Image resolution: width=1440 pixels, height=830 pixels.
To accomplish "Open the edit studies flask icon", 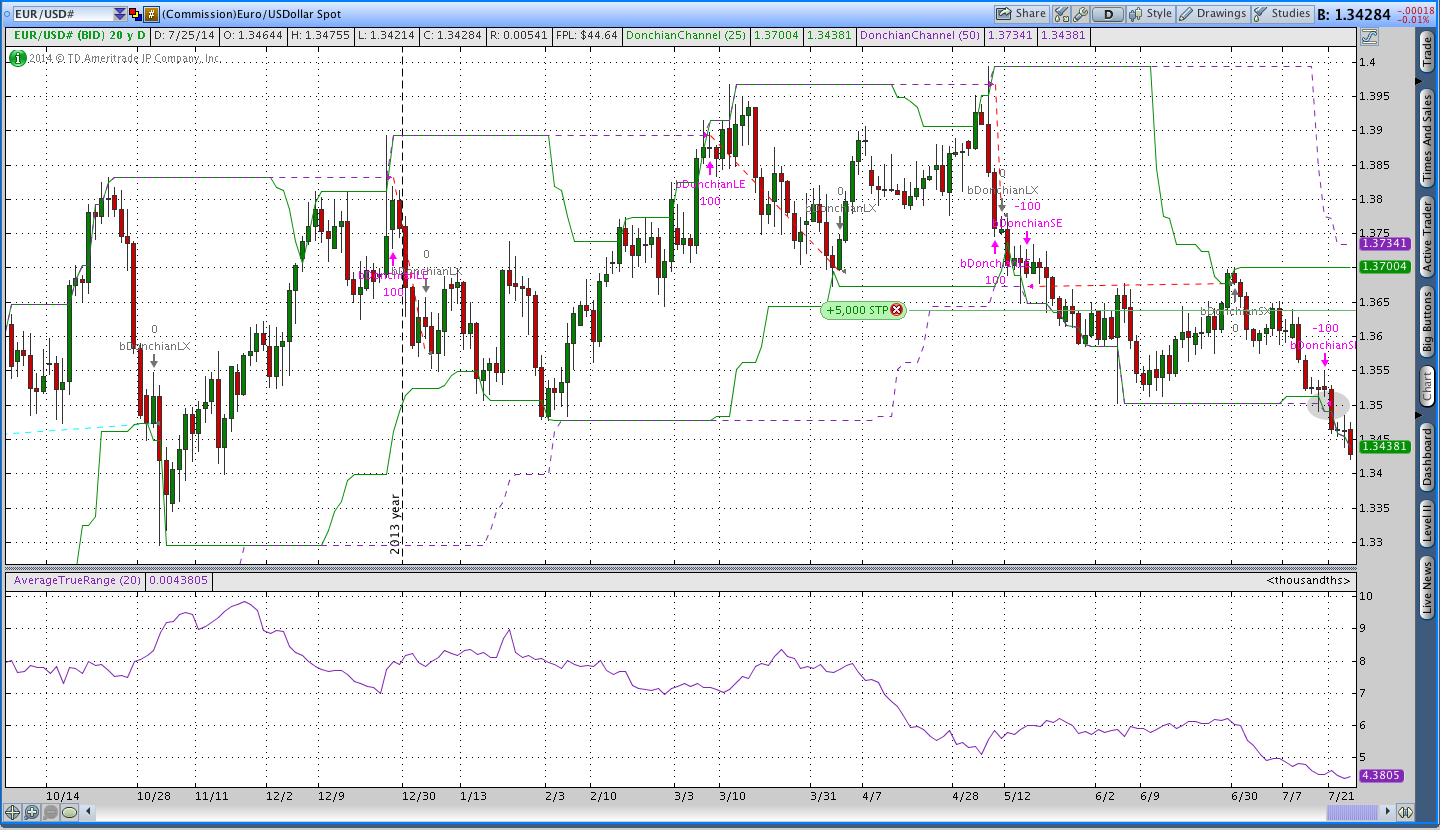I will pos(1061,14).
